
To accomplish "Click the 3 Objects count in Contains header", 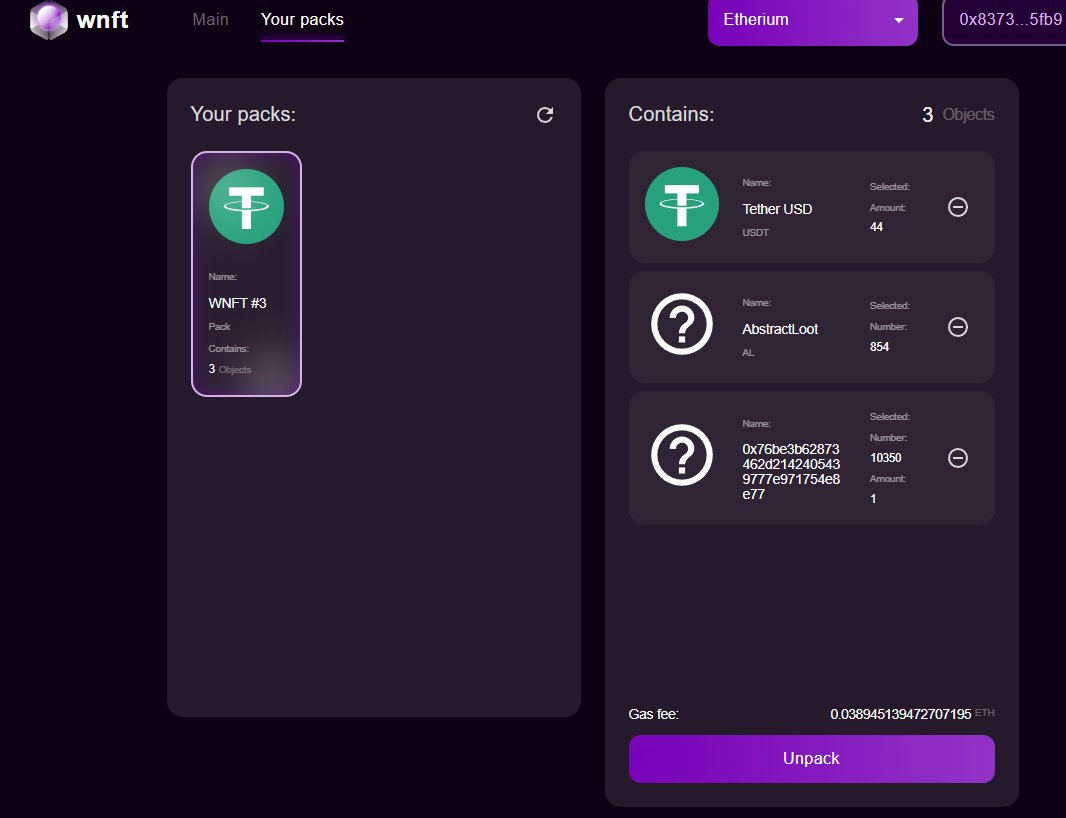I will click(958, 114).
